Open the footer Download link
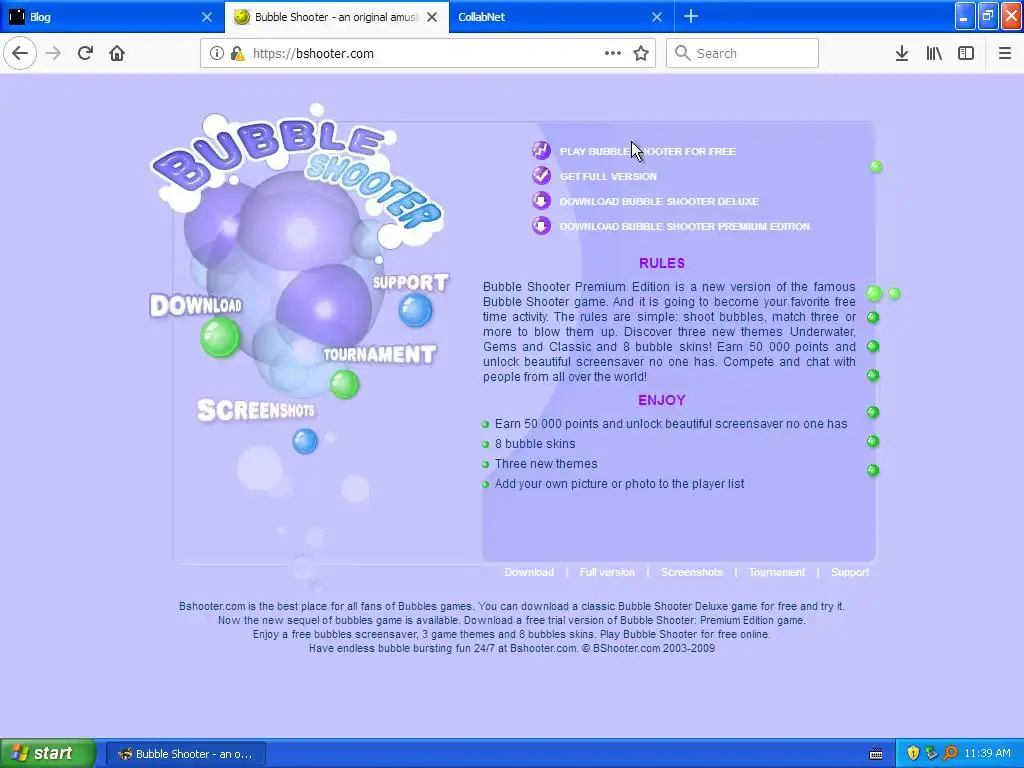 coord(529,572)
